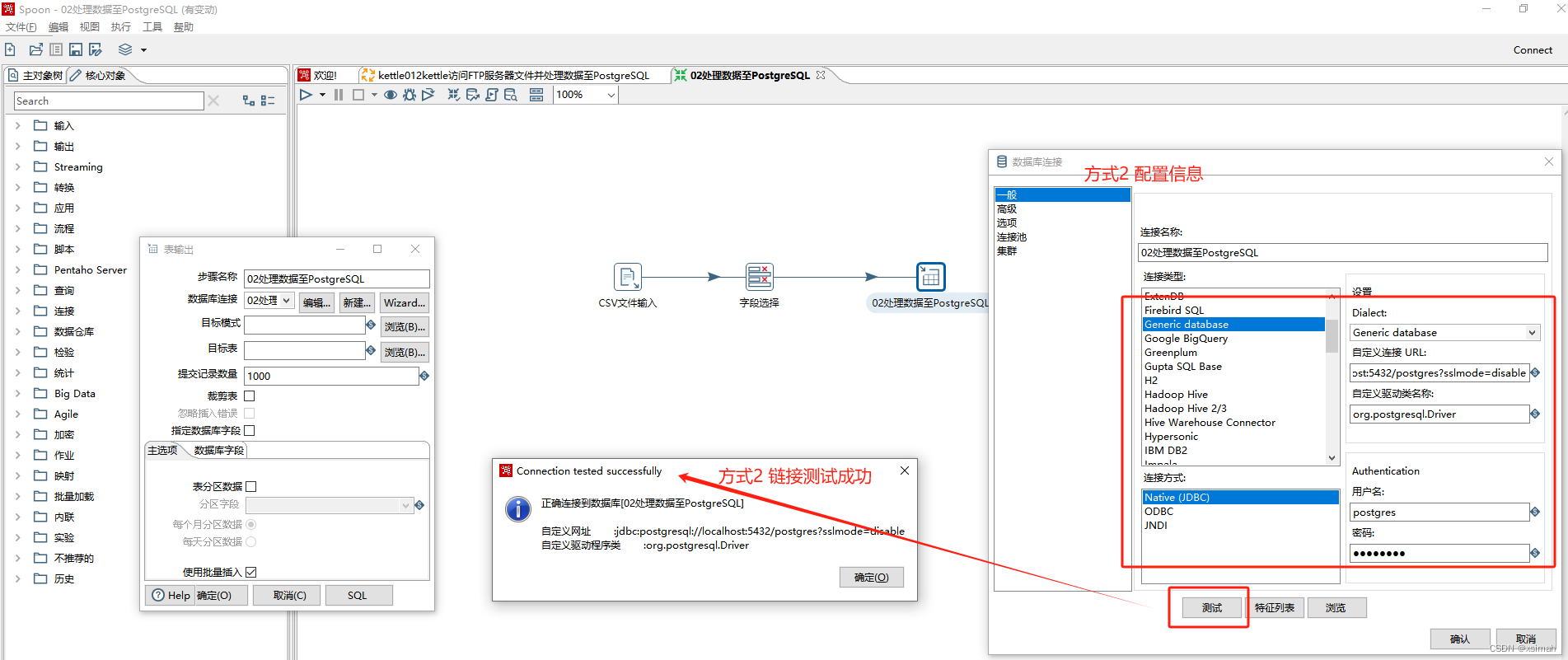
Task: Select 高级 in the connection settings list
Action: 1007,209
